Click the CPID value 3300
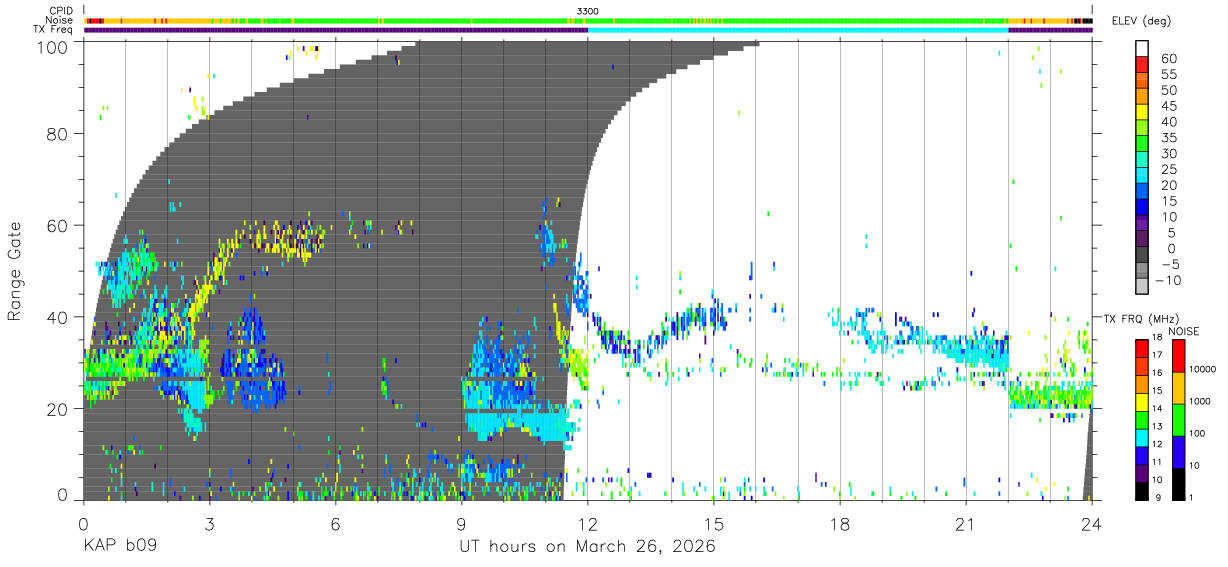1228x567 pixels. (x=588, y=11)
